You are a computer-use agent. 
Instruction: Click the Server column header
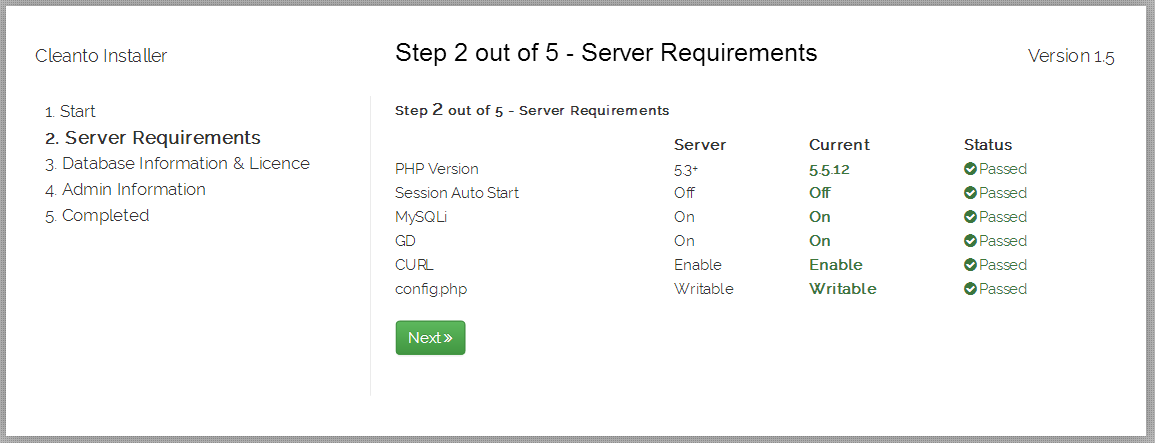coord(700,144)
